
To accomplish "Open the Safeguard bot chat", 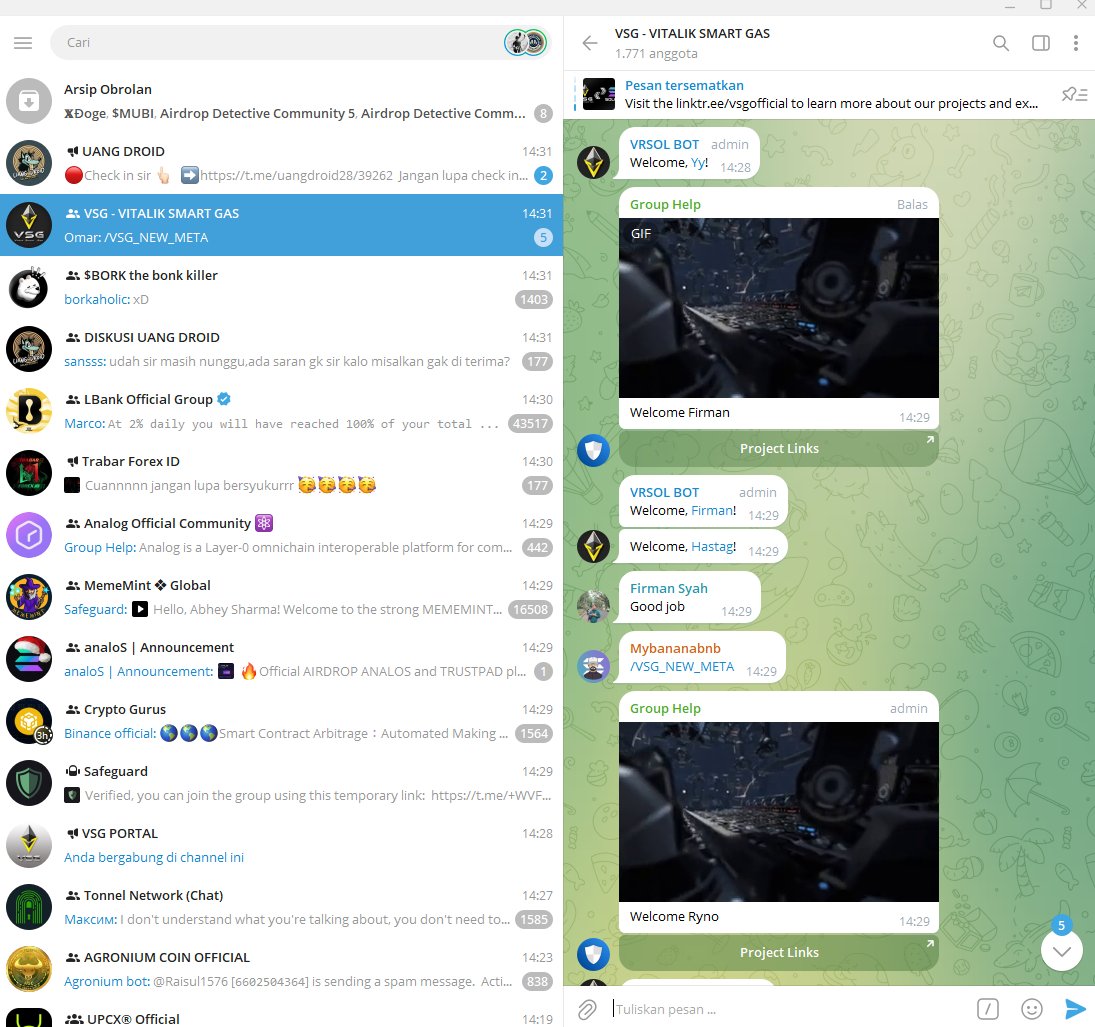I will [281, 783].
